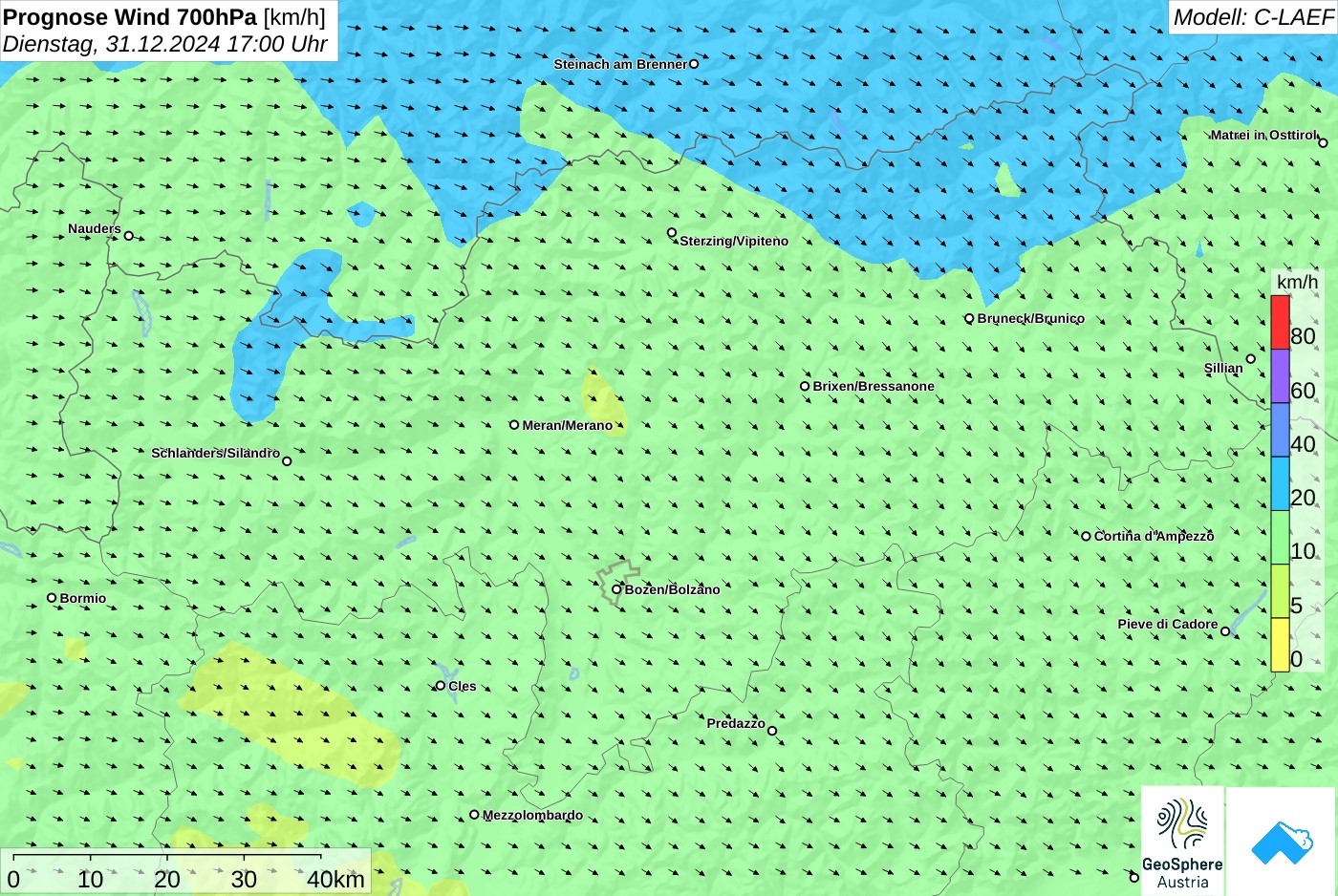1338x896 pixels.
Task: Click the 'Mezzolombardo' label text
Action: tap(532, 815)
